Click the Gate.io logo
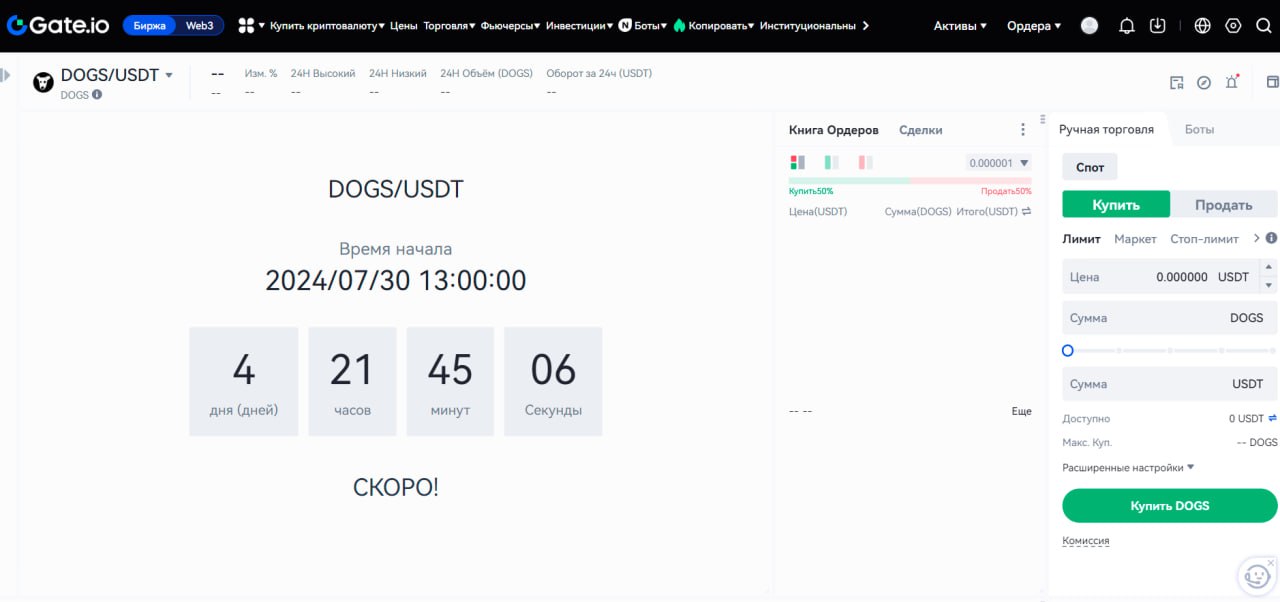The image size is (1280, 602). point(58,25)
